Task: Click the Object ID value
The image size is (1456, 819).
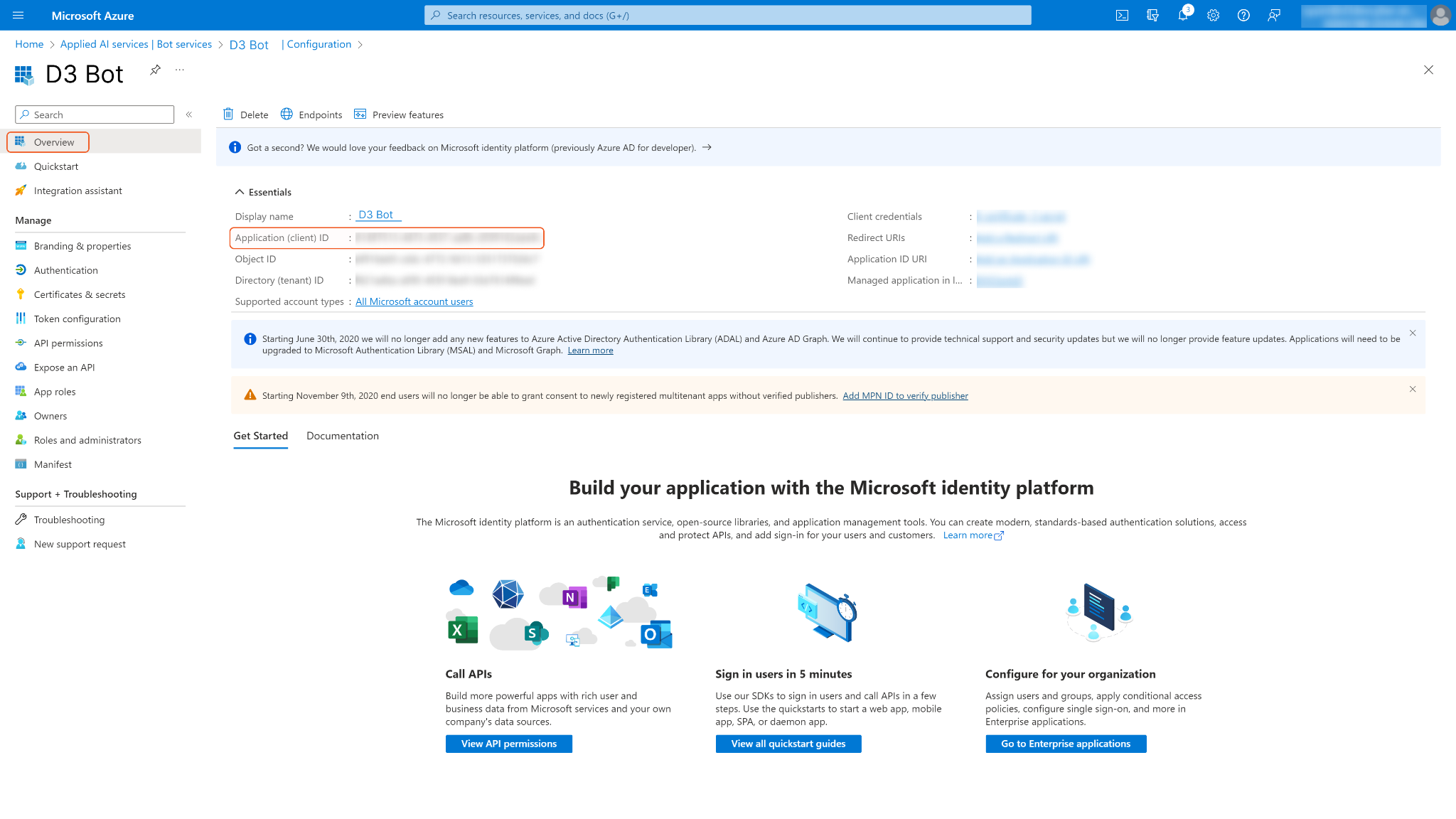Action: pyautogui.click(x=447, y=259)
